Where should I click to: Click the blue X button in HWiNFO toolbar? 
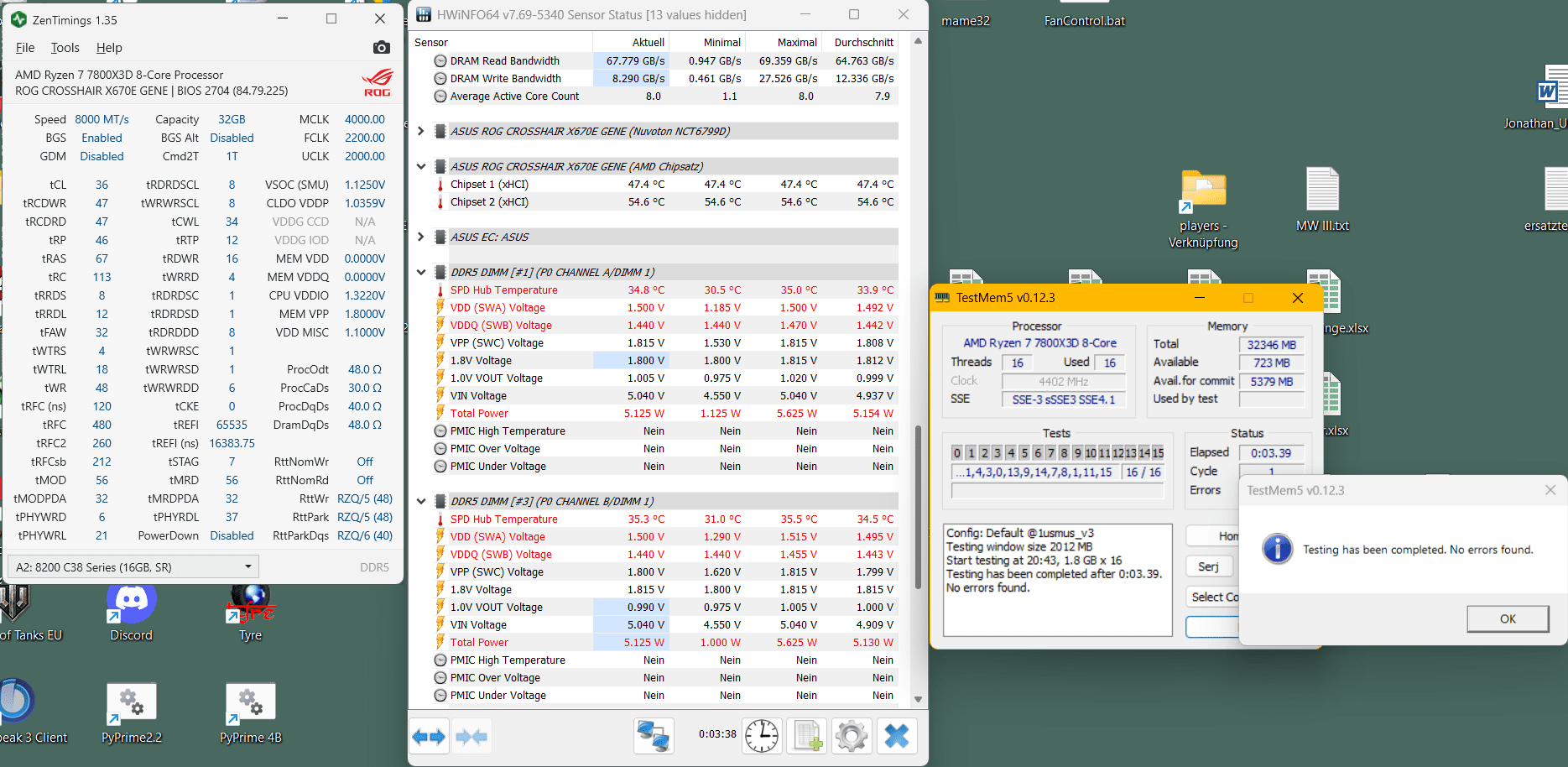[x=897, y=736]
